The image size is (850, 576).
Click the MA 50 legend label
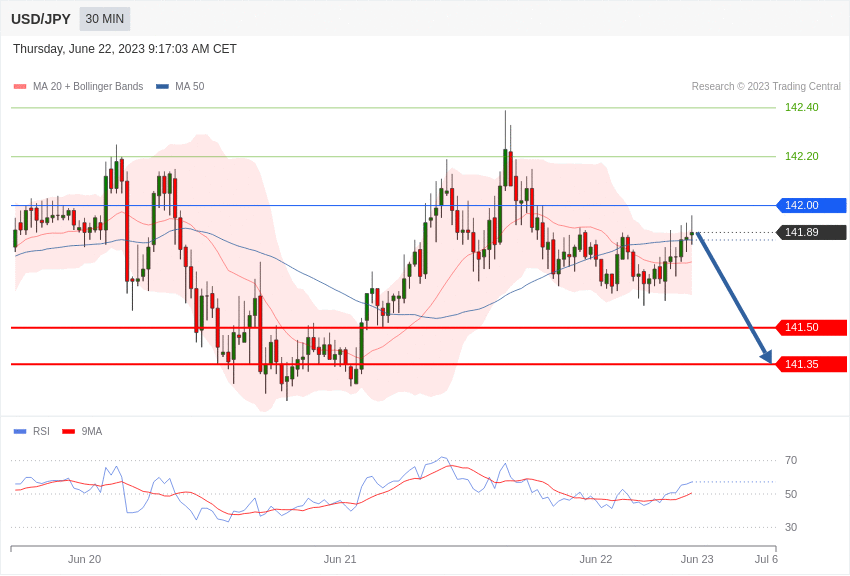[x=190, y=86]
